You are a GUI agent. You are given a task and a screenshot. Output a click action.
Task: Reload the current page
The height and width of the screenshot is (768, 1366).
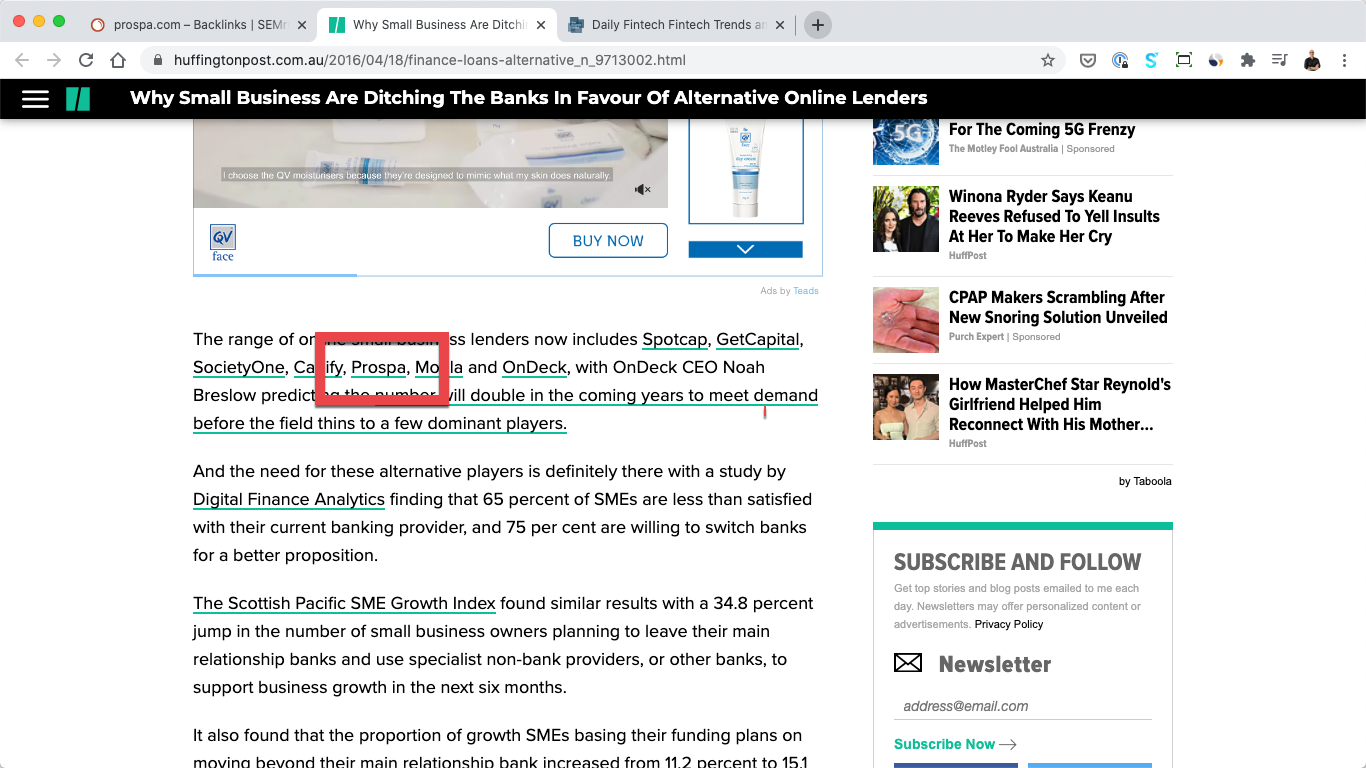pyautogui.click(x=86, y=60)
